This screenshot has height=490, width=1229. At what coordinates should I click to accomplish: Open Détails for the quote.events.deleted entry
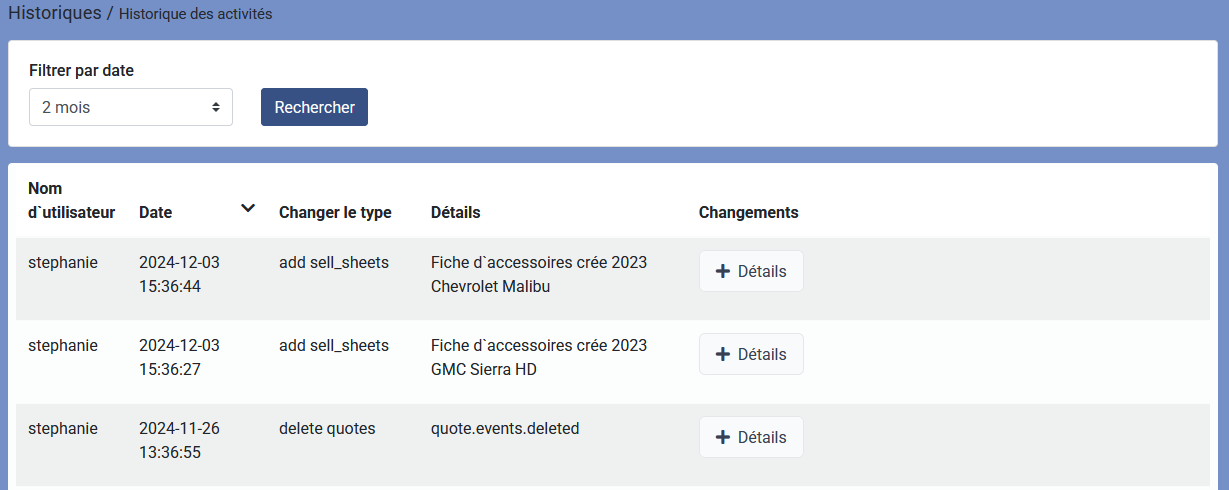click(751, 437)
